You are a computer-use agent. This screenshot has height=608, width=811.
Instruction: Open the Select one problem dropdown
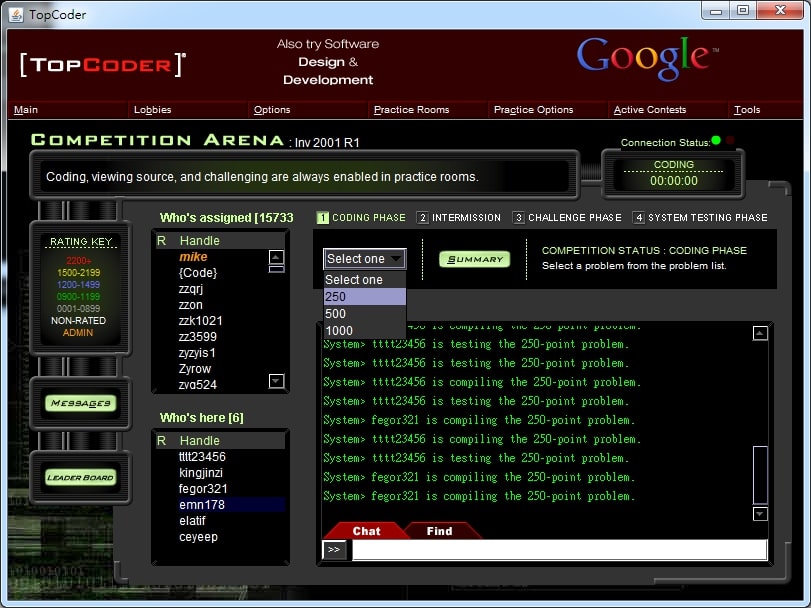[365, 259]
